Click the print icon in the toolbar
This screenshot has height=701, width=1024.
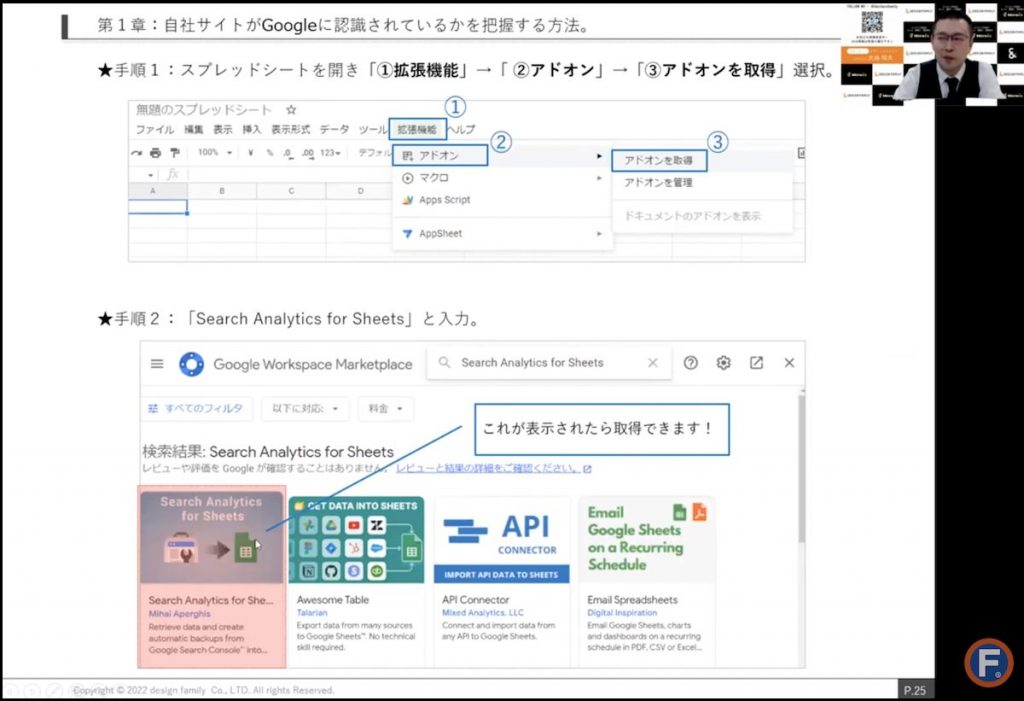(155, 153)
